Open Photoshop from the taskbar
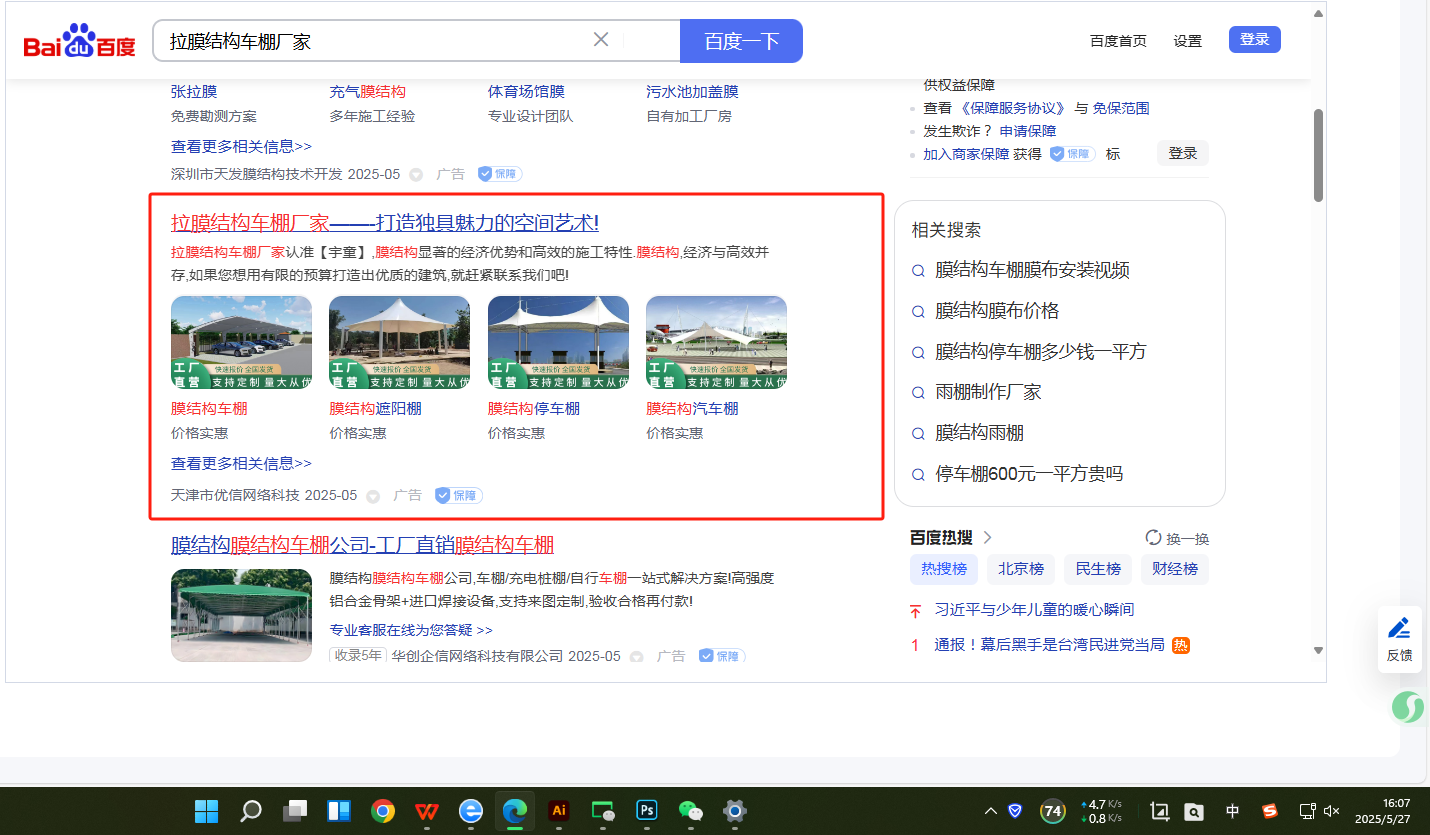 click(647, 810)
